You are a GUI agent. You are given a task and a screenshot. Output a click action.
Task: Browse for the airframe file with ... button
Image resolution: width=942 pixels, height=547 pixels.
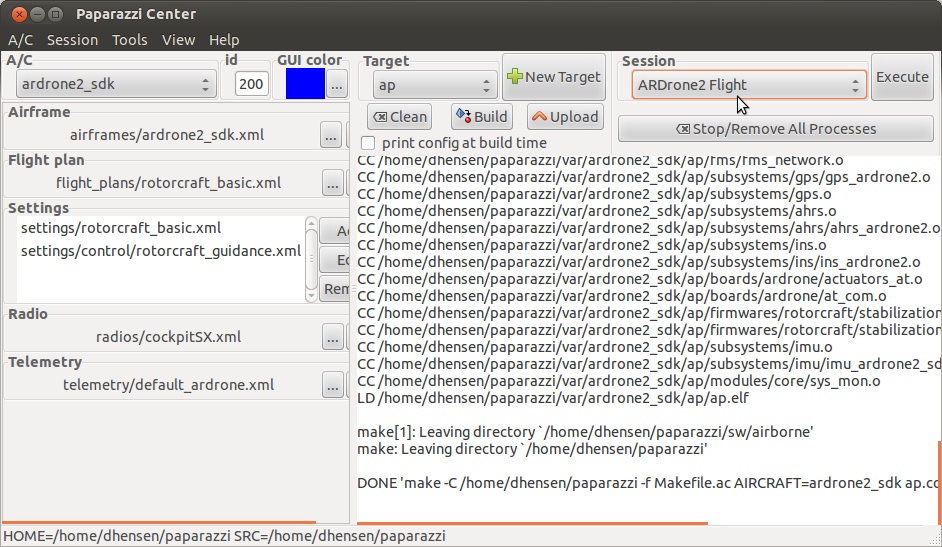[330, 135]
